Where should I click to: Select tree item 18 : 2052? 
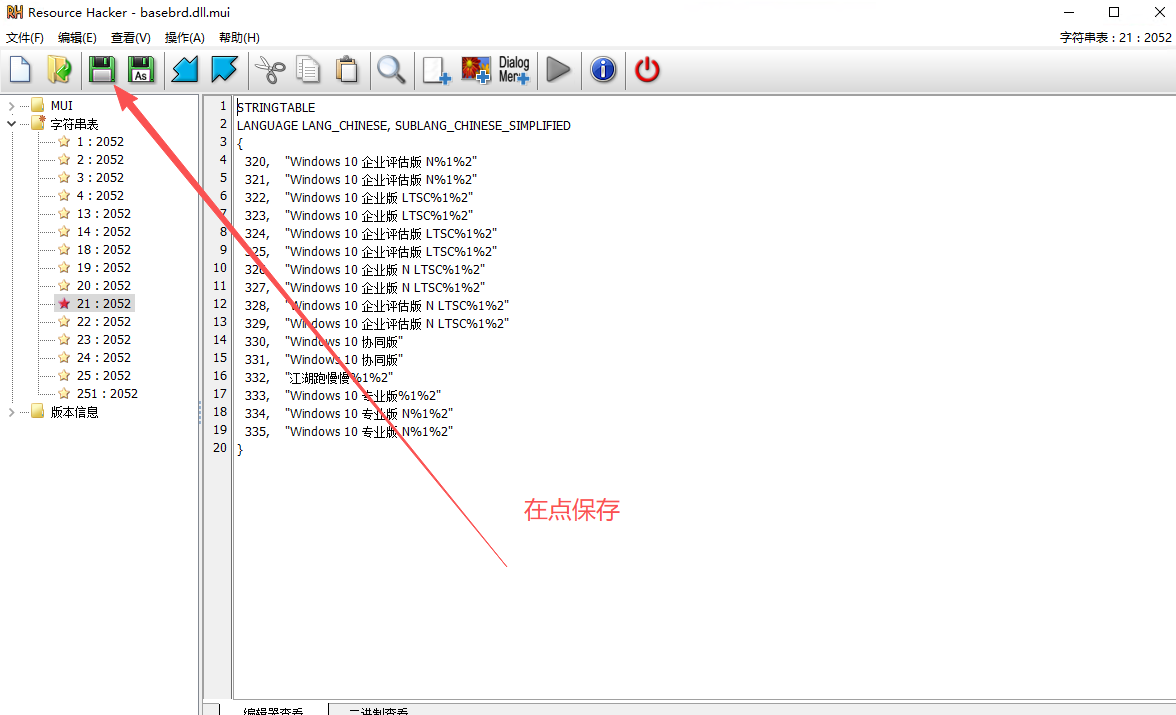tap(104, 250)
